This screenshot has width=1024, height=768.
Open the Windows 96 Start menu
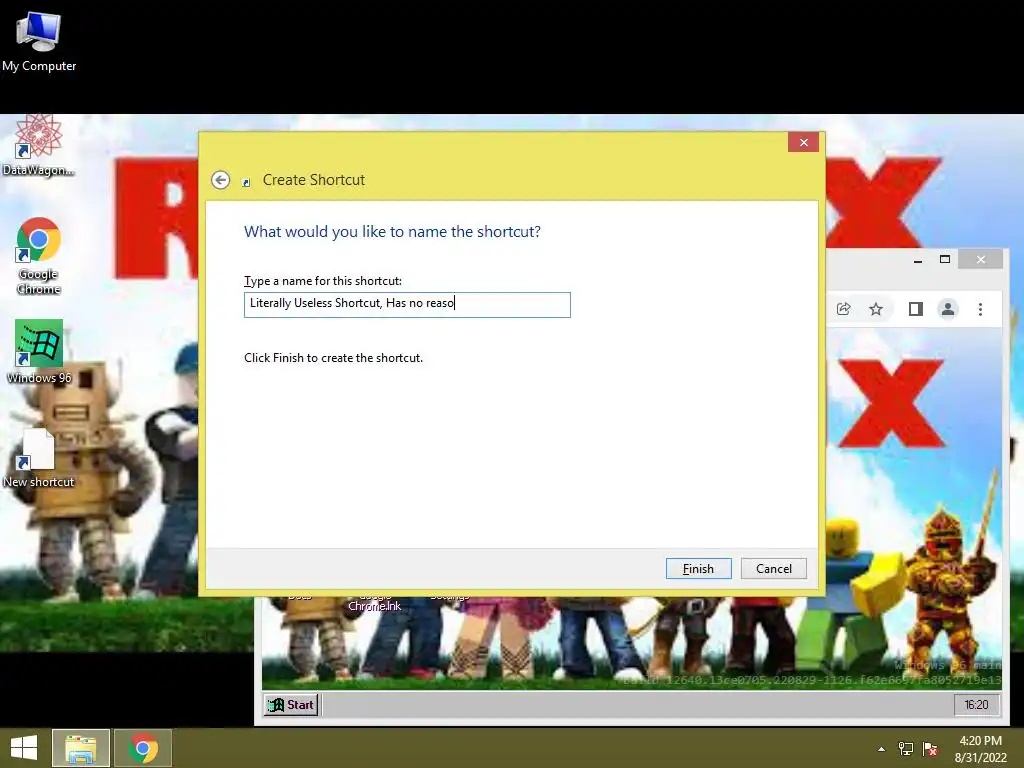coord(291,705)
